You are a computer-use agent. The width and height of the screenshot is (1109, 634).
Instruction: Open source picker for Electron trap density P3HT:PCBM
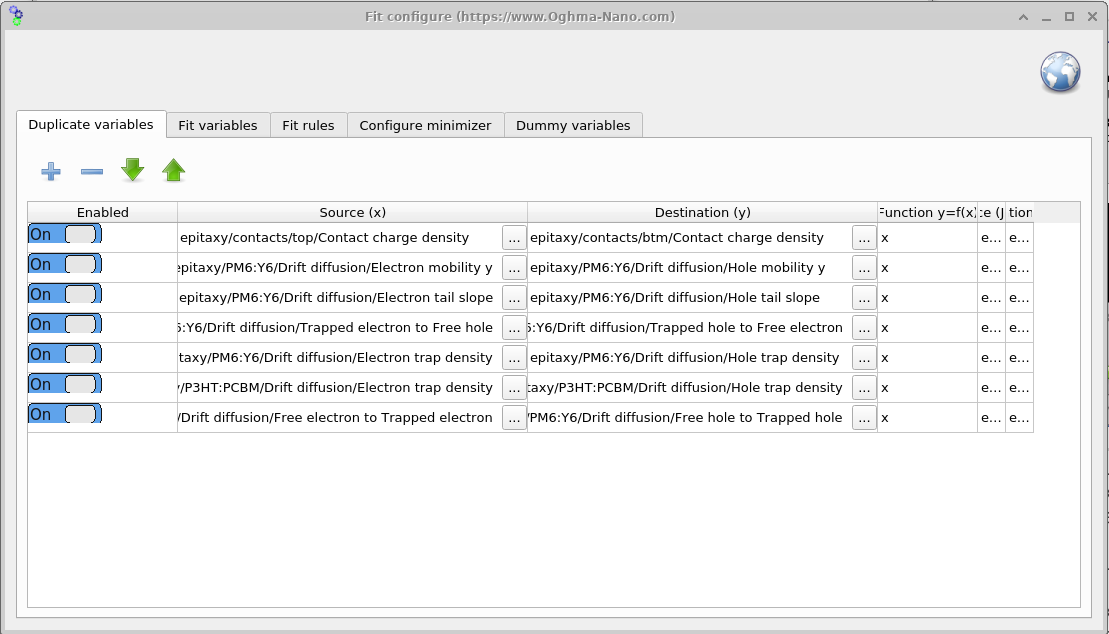(513, 387)
